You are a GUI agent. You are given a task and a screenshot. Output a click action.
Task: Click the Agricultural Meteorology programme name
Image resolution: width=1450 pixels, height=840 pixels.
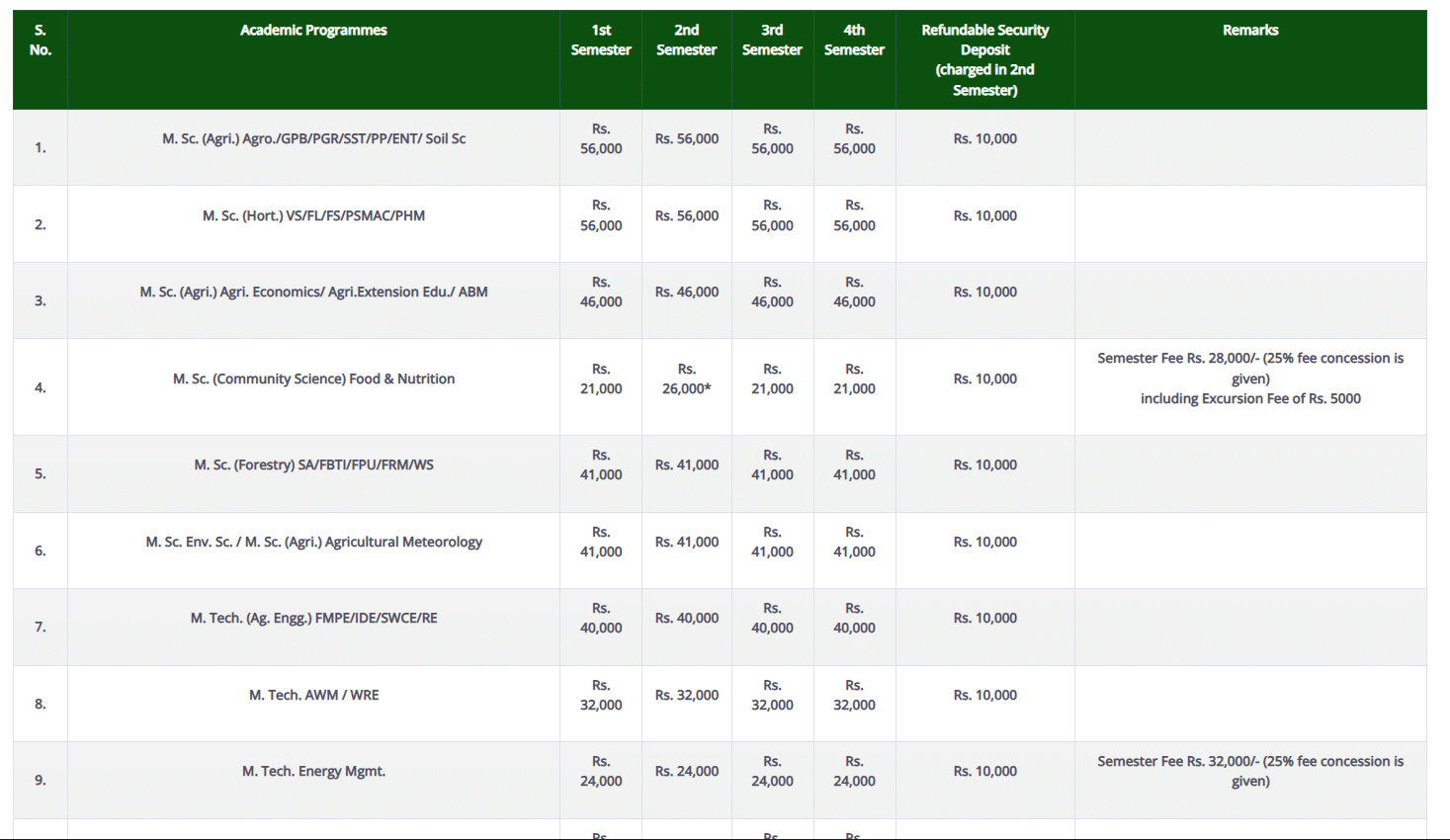tap(313, 542)
